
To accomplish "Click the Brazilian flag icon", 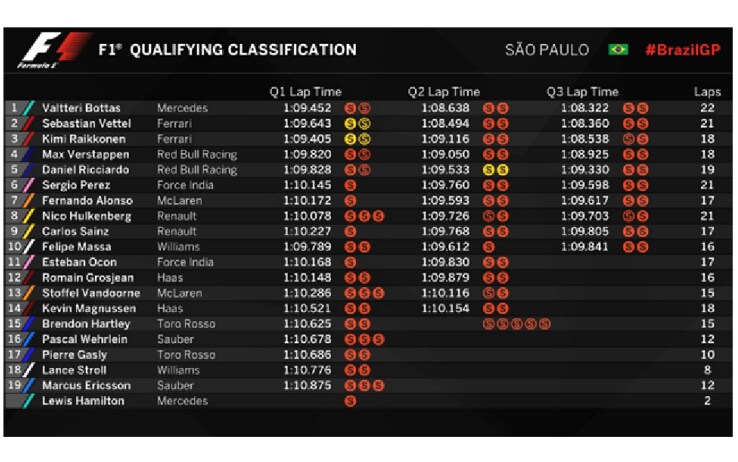I will point(618,49).
